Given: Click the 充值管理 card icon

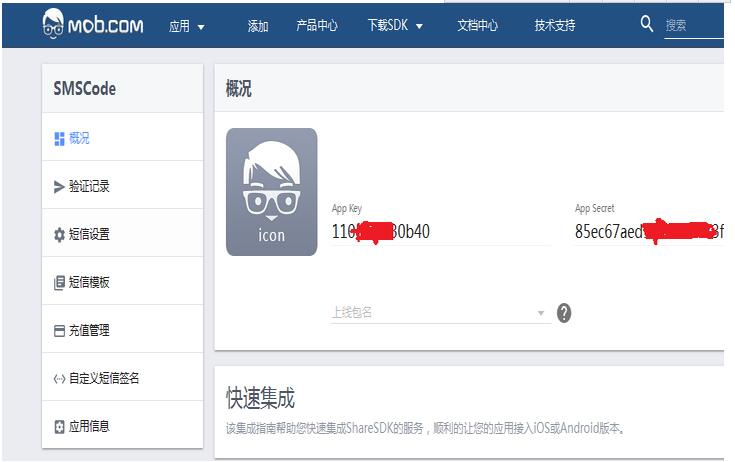Looking at the screenshot, I should [x=59, y=331].
